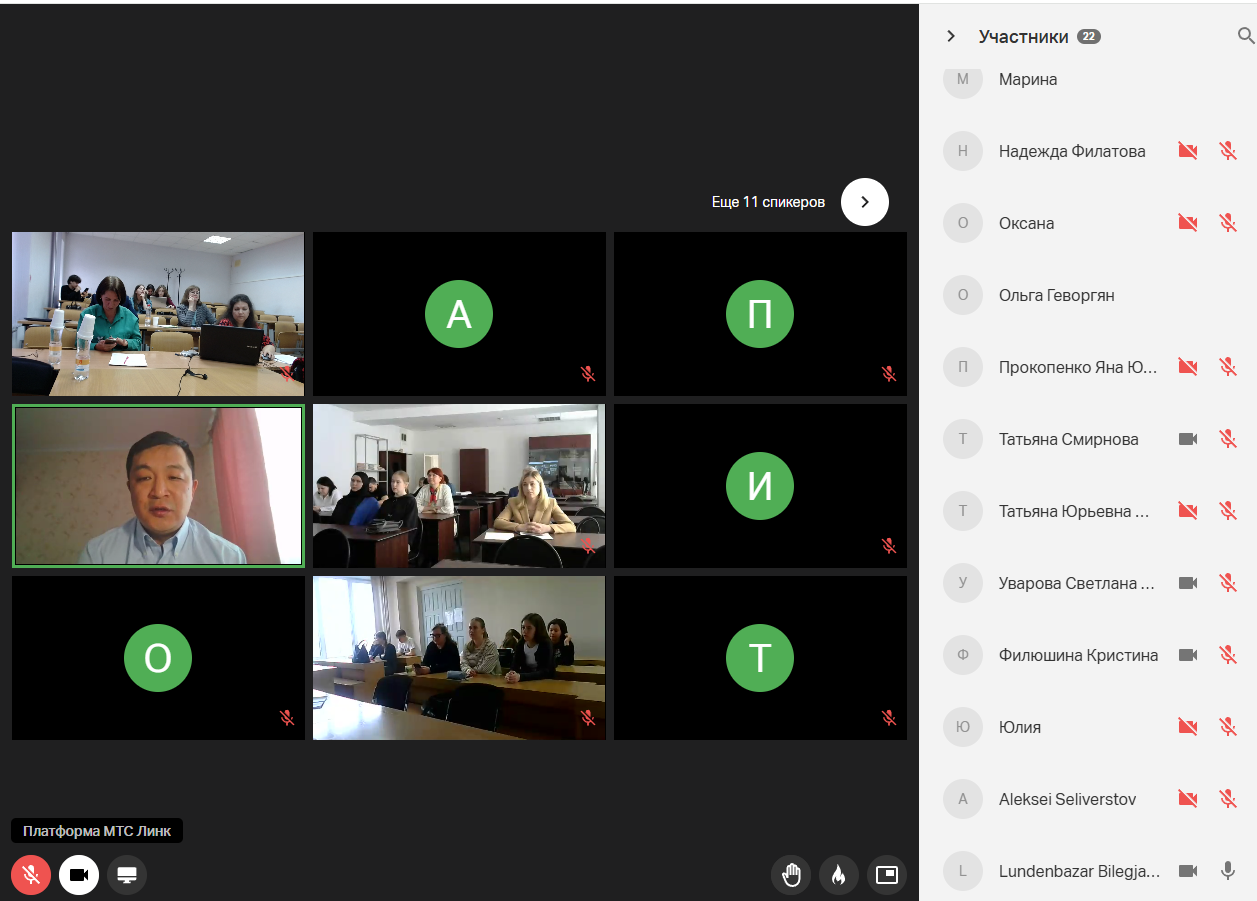
Task: Click the camera-off icon for Aleksei Seliverstov
Action: (1188, 799)
